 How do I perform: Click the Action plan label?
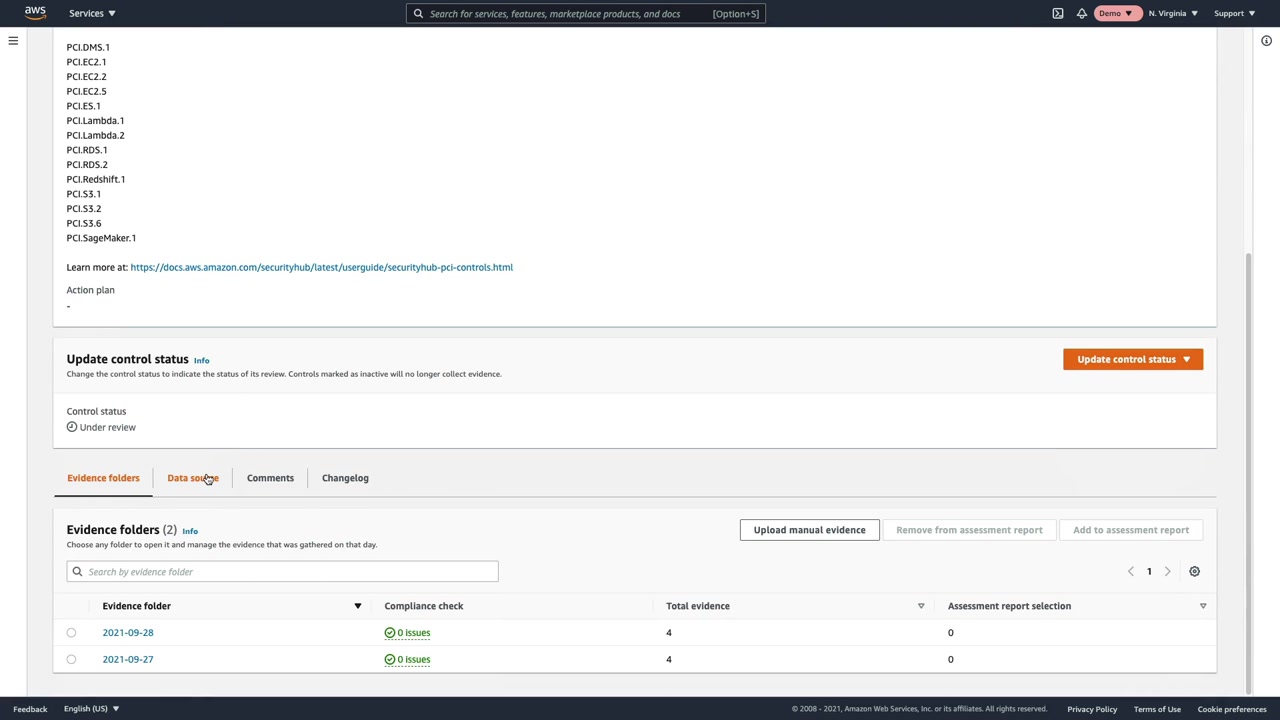pyautogui.click(x=91, y=290)
